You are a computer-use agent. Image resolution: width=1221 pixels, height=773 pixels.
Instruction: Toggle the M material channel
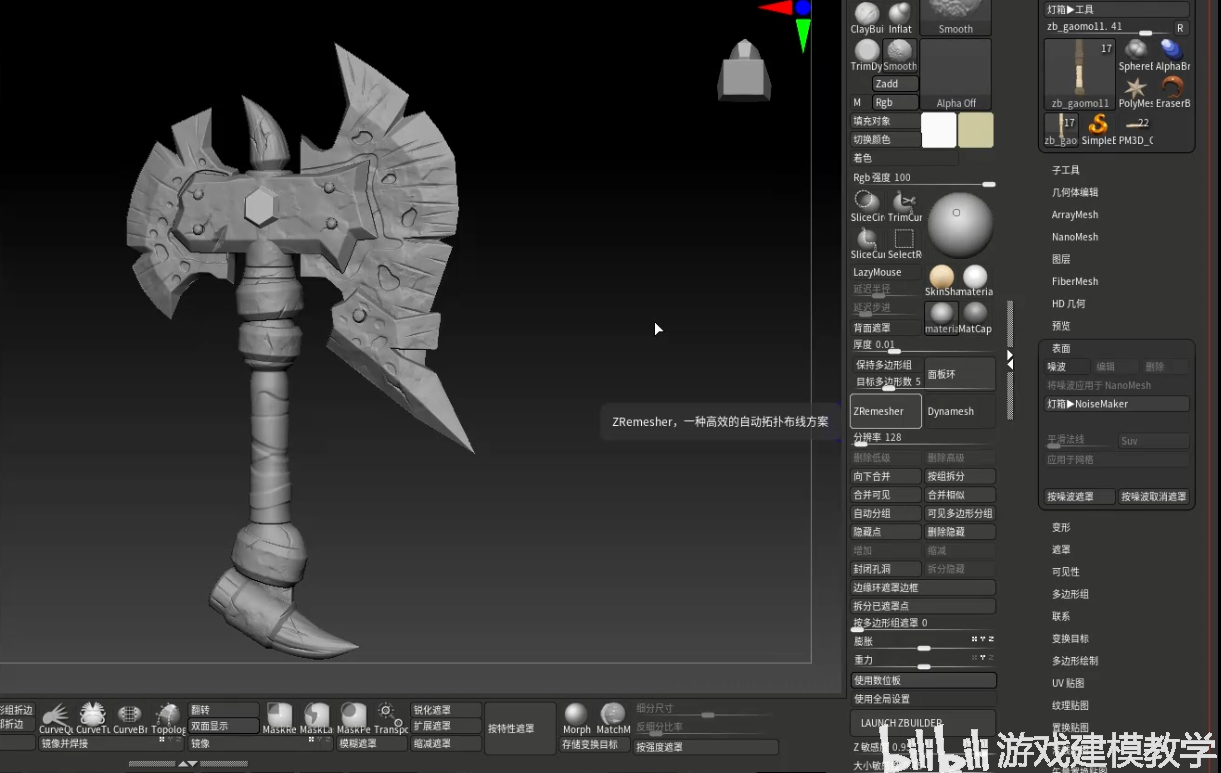[x=857, y=102]
